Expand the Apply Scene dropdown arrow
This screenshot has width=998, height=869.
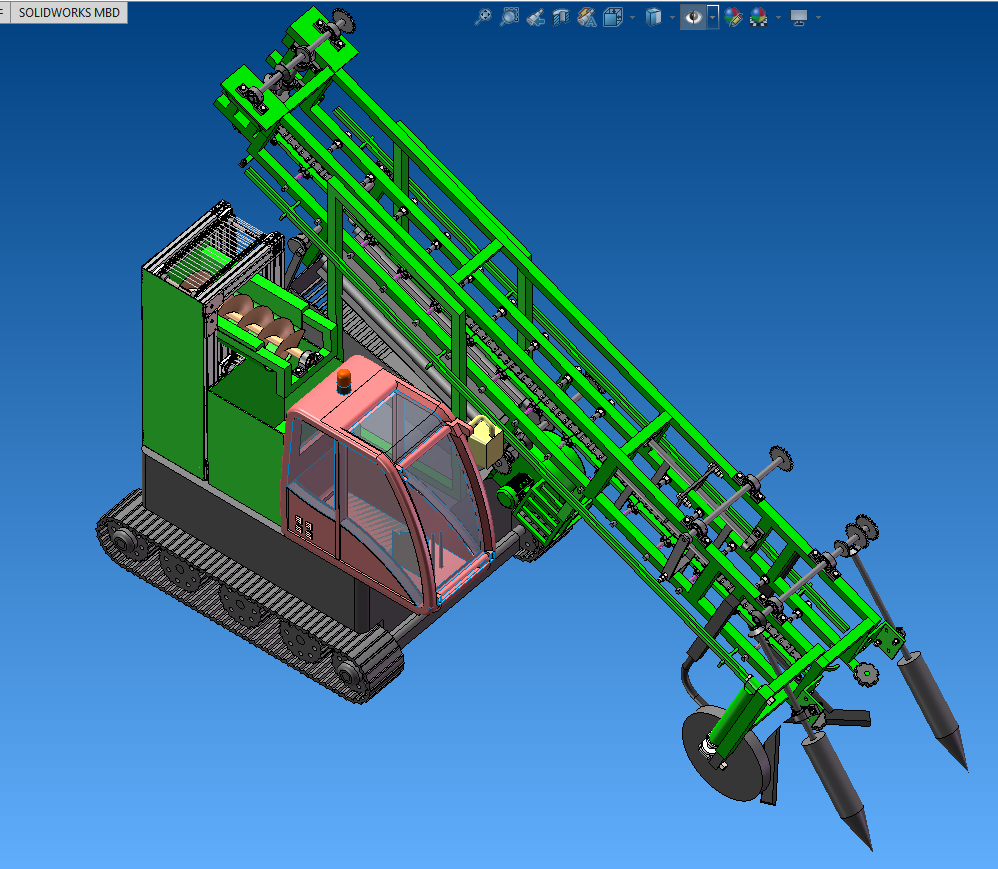pyautogui.click(x=778, y=17)
